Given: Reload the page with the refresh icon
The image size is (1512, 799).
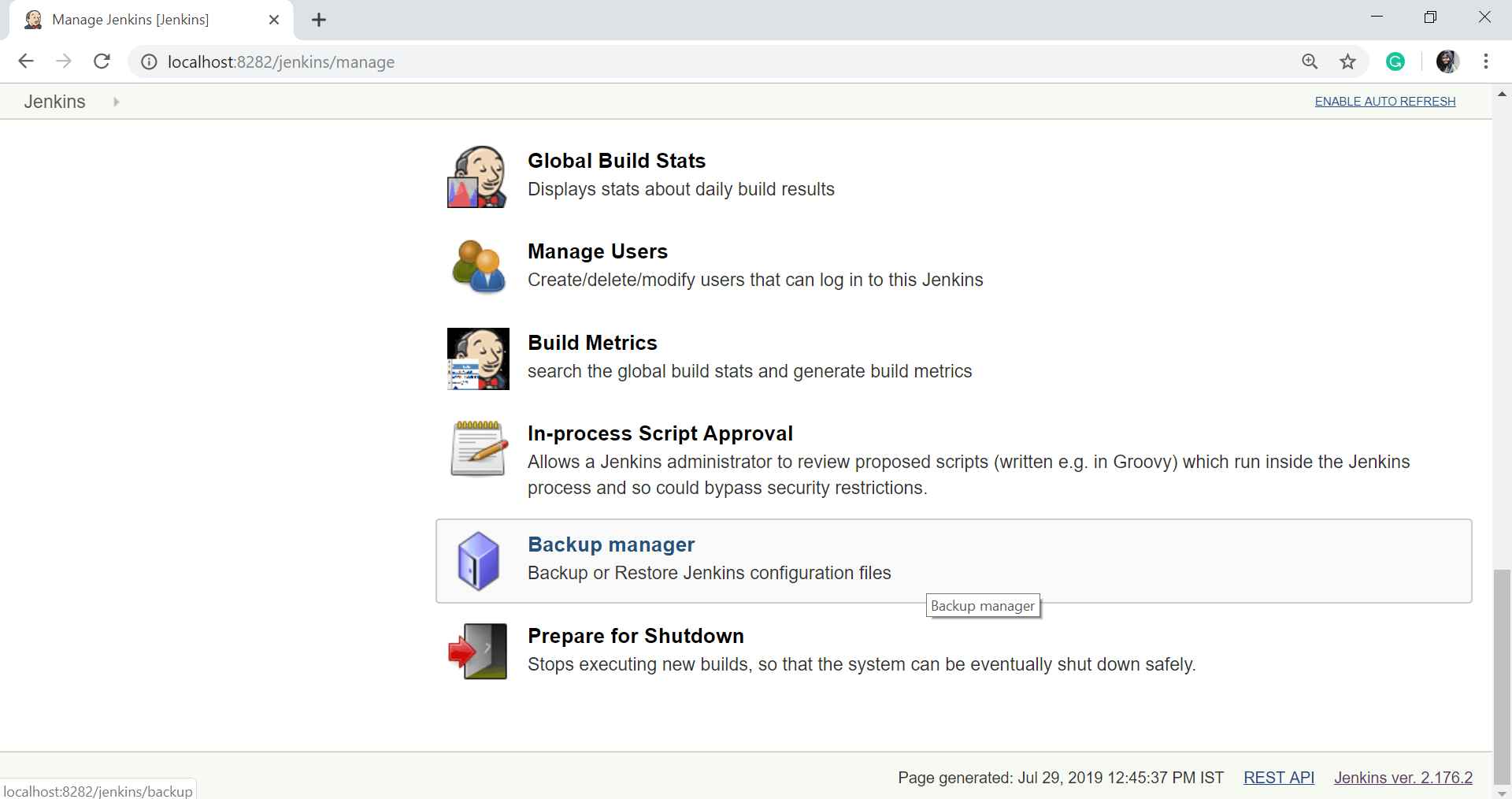Looking at the screenshot, I should pyautogui.click(x=102, y=61).
